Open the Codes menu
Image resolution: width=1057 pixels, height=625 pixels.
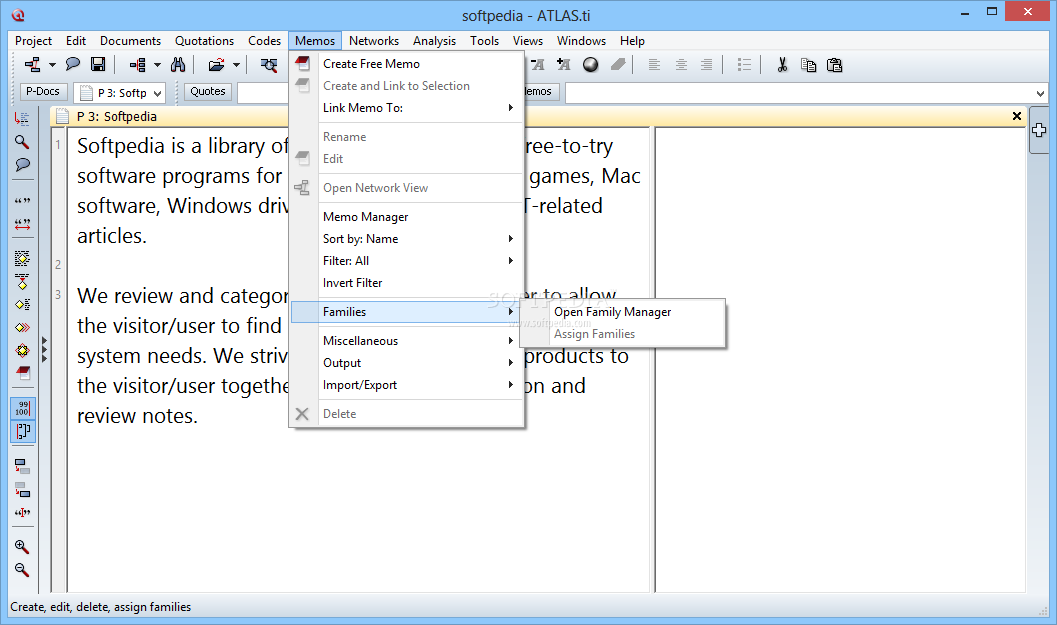264,40
